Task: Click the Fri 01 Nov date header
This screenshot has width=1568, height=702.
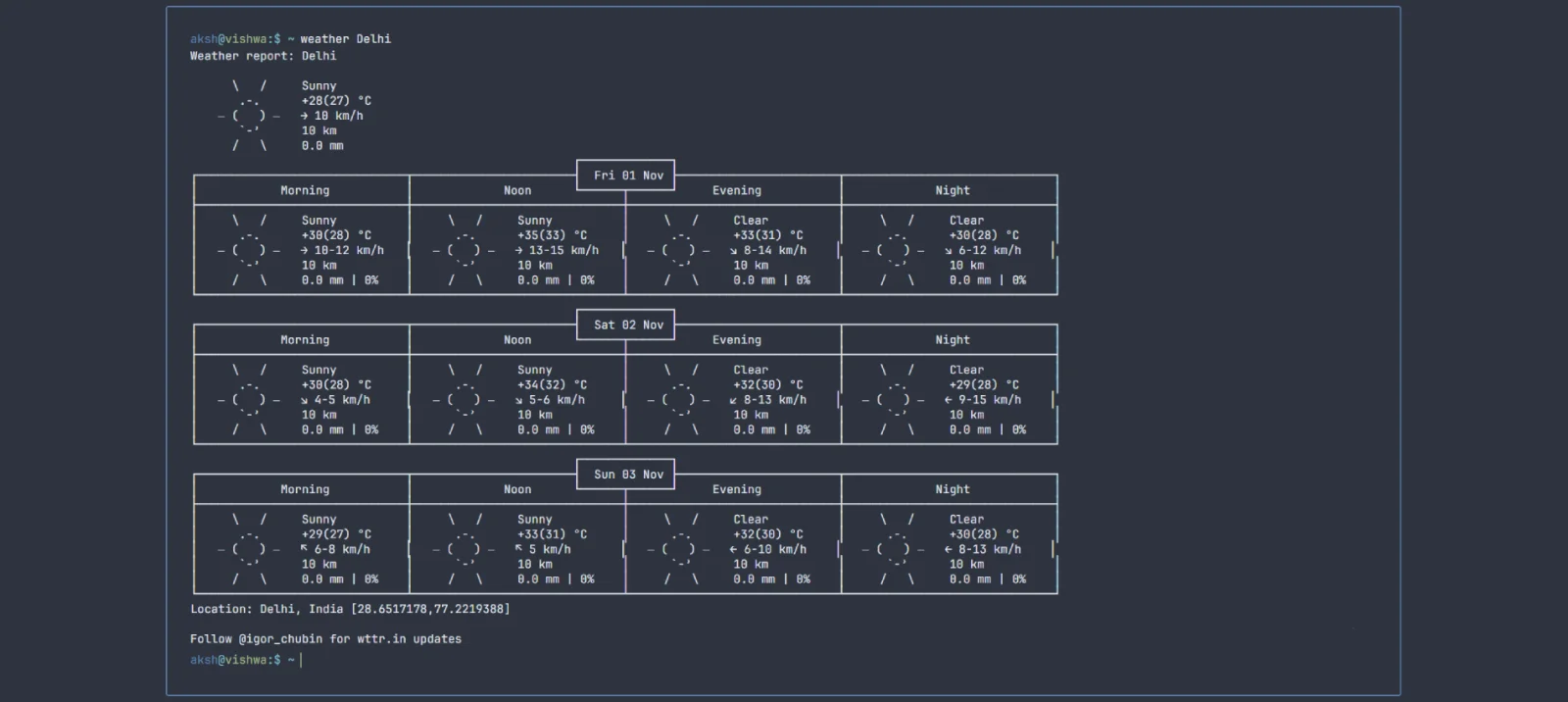Action: [x=628, y=175]
